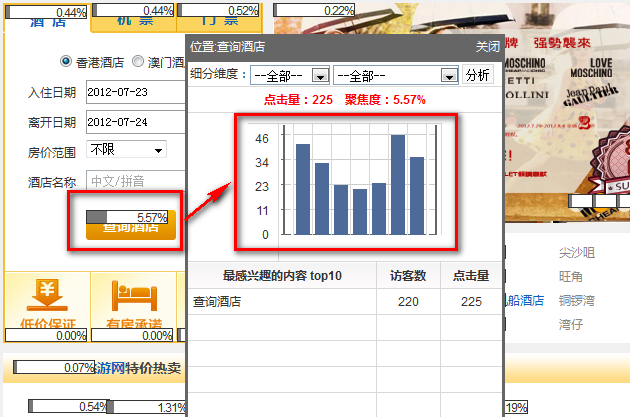Click the 有房承诺 bed icon
This screenshot has width=630, height=417.
click(134, 296)
